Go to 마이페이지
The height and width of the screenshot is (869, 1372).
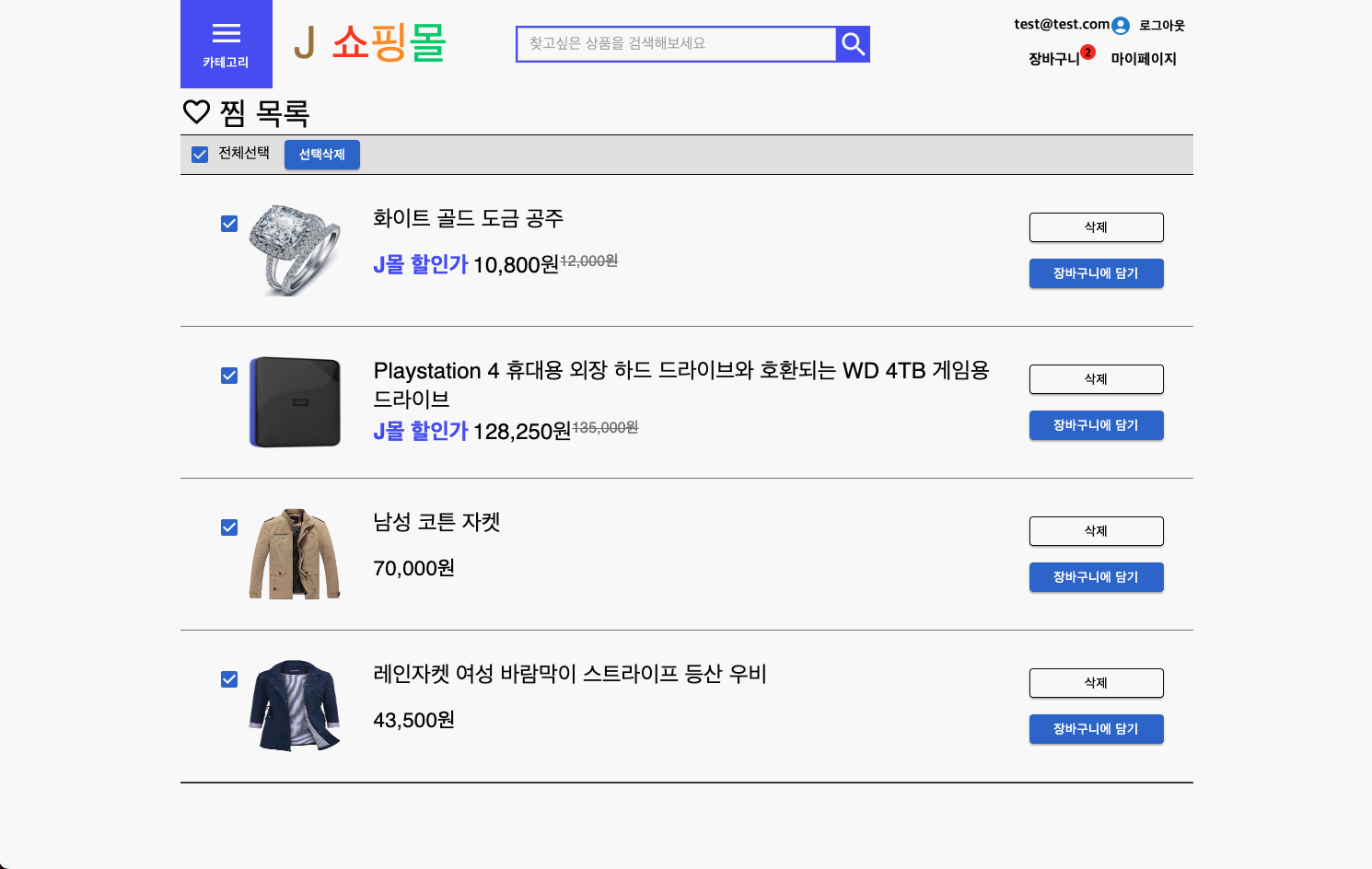[x=1143, y=59]
